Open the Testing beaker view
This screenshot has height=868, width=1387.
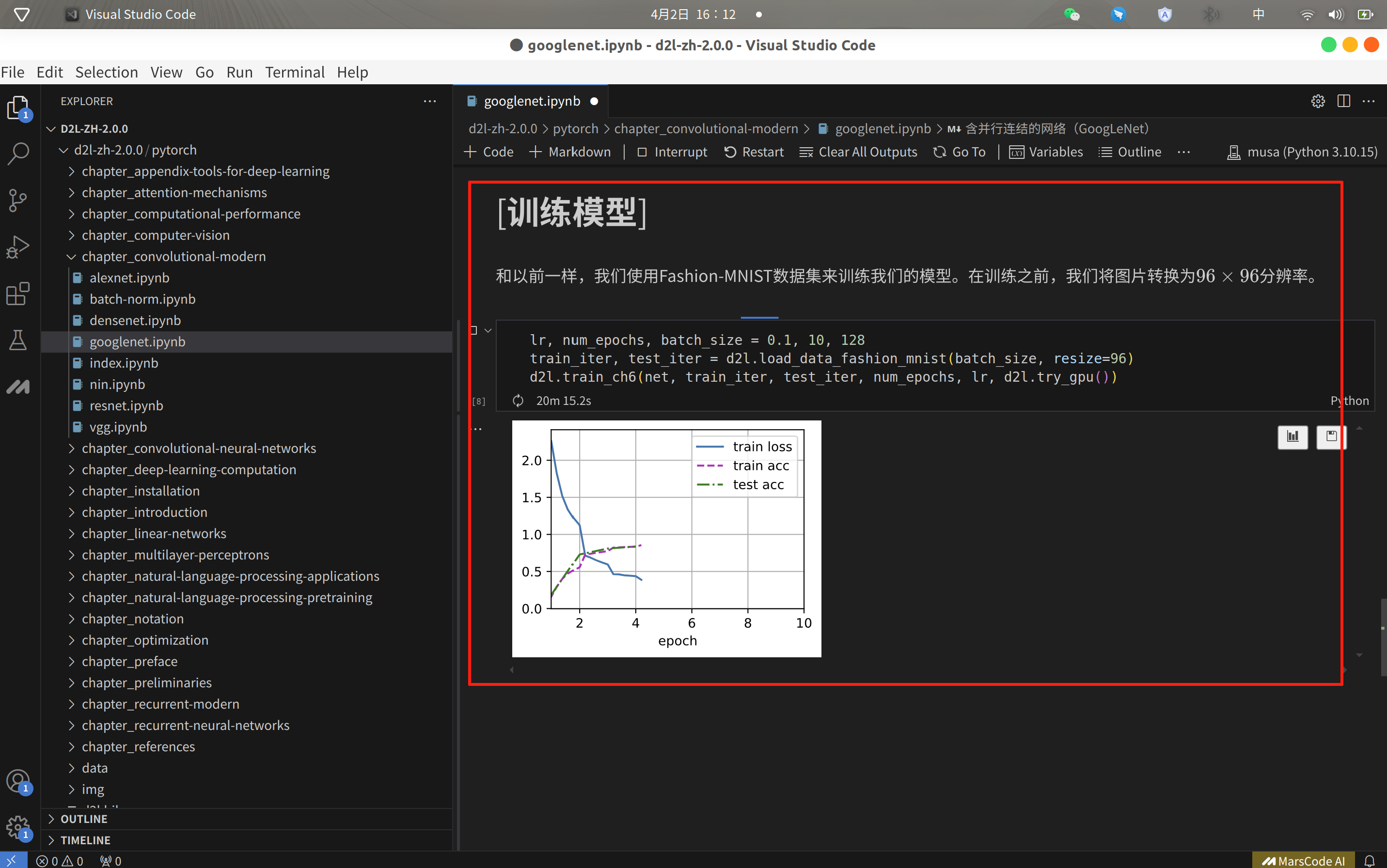click(18, 340)
